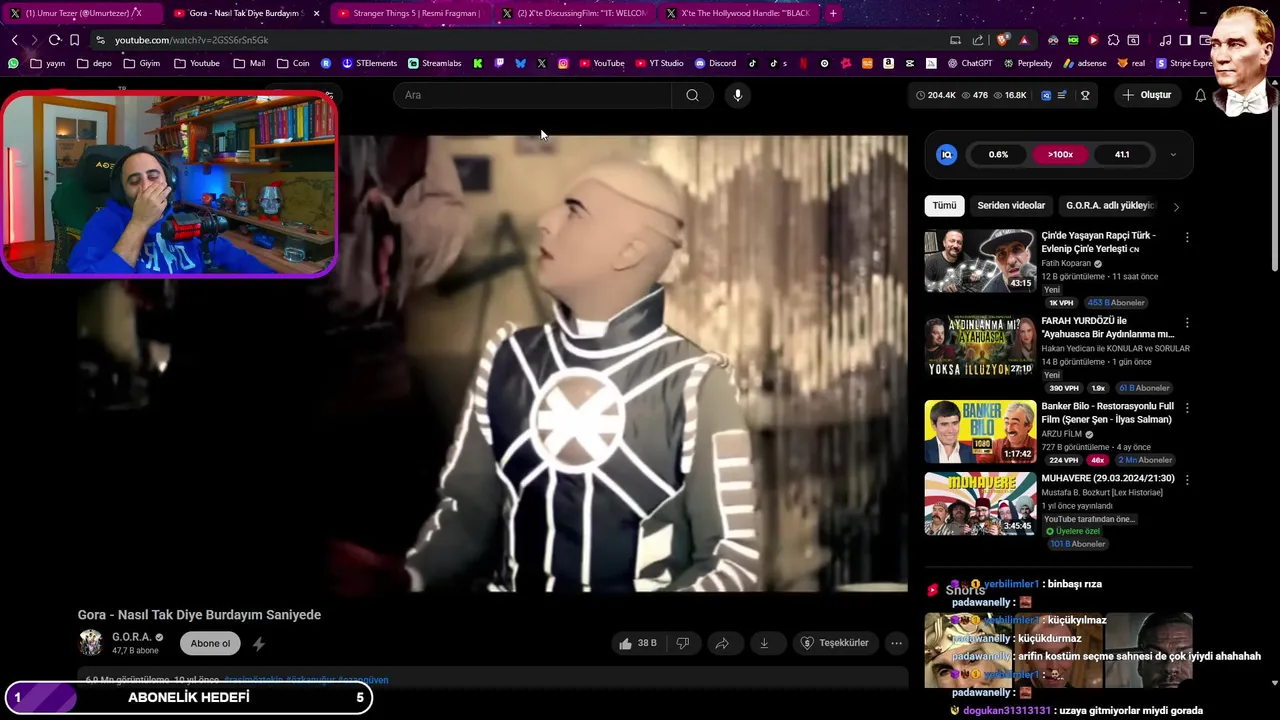Go back with the browser back arrow
Screen dimensions: 1280x720
[14, 40]
